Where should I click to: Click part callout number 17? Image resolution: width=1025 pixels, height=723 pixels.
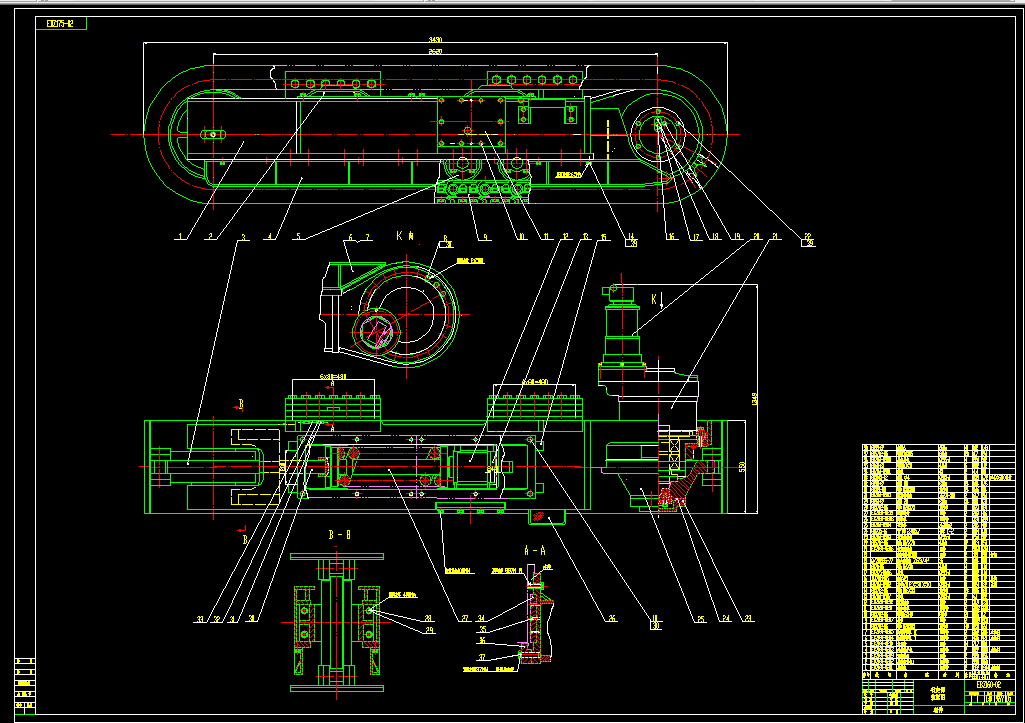coord(696,237)
